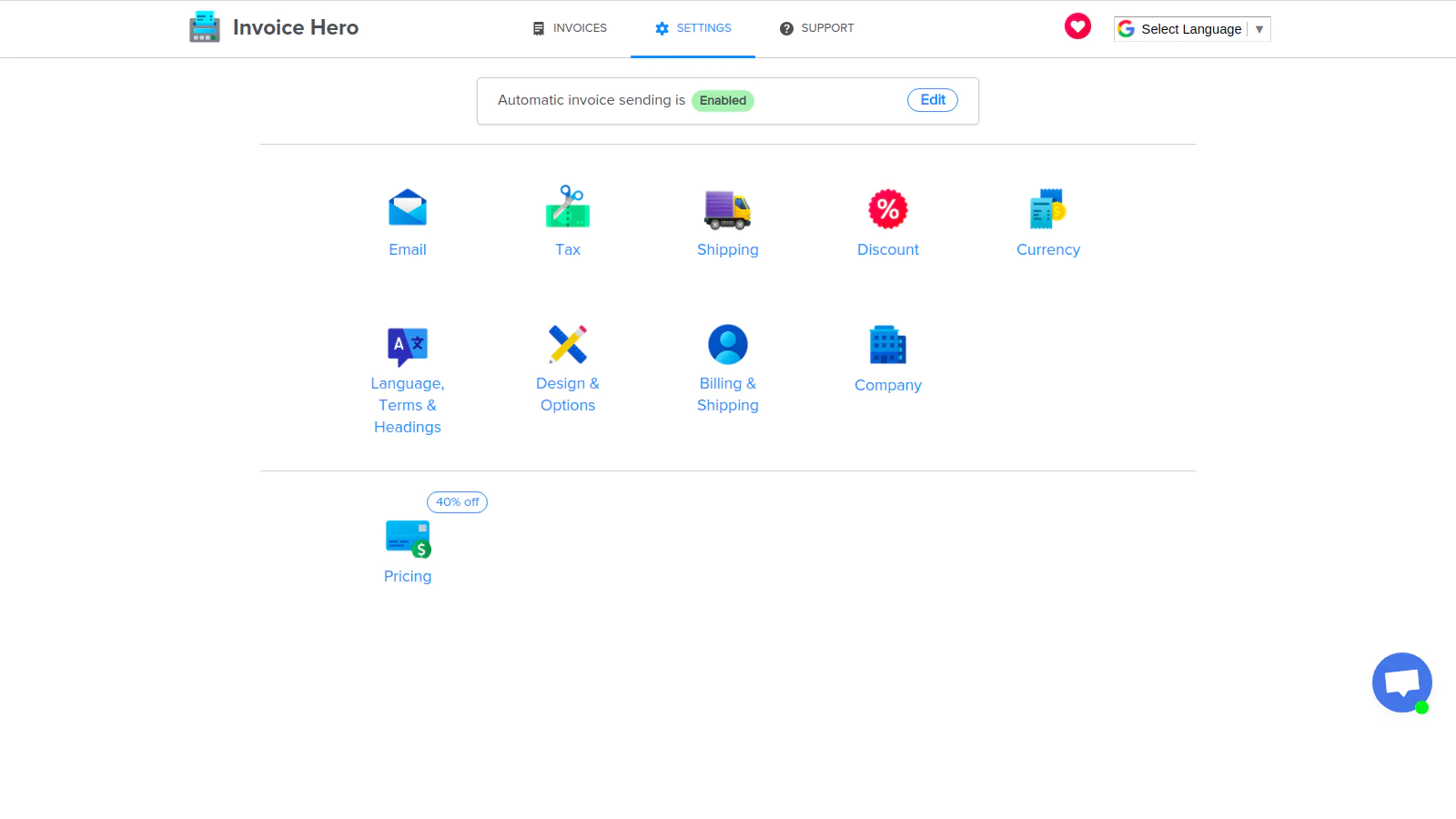Open Currency settings via receipt icon
1456x819 pixels.
(x=1047, y=208)
